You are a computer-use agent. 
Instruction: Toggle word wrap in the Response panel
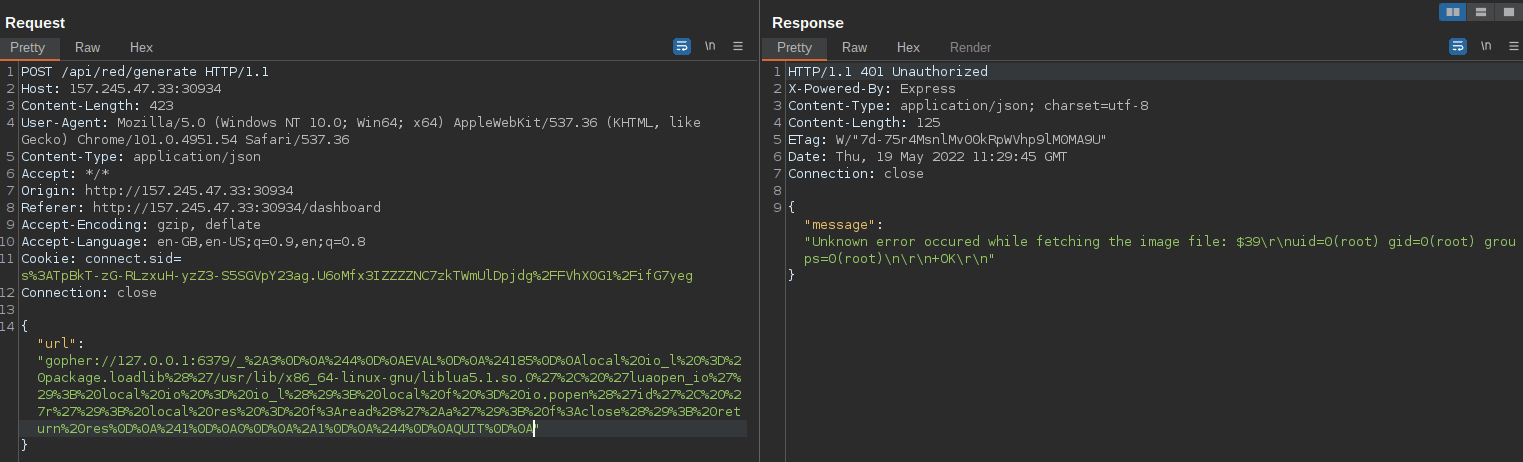1458,46
